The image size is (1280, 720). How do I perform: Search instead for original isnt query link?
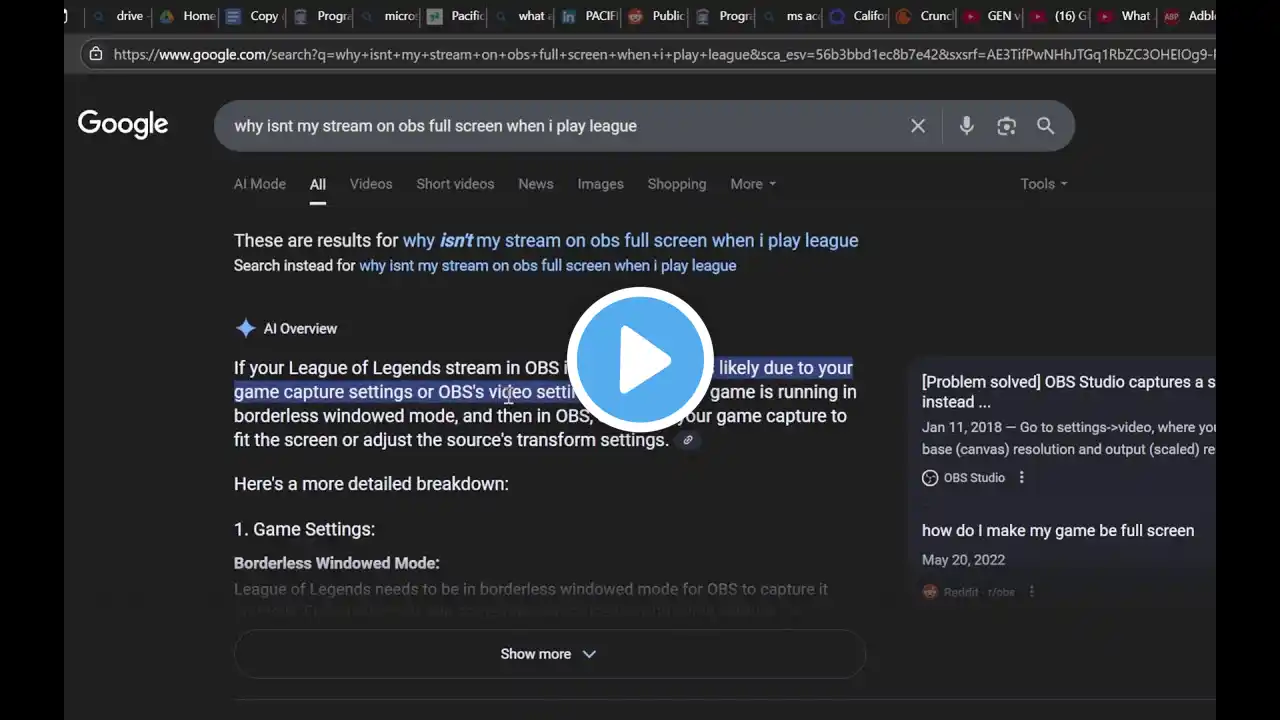pyautogui.click(x=548, y=266)
